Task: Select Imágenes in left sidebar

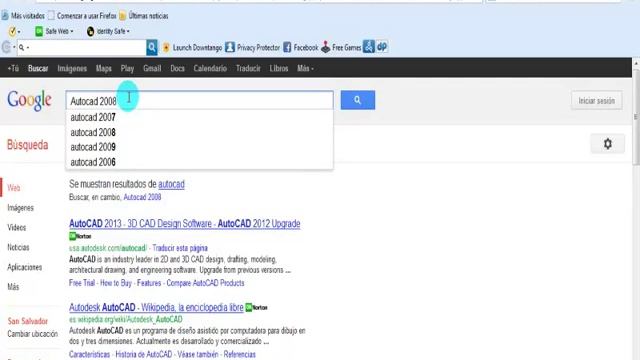Action: click(x=20, y=208)
